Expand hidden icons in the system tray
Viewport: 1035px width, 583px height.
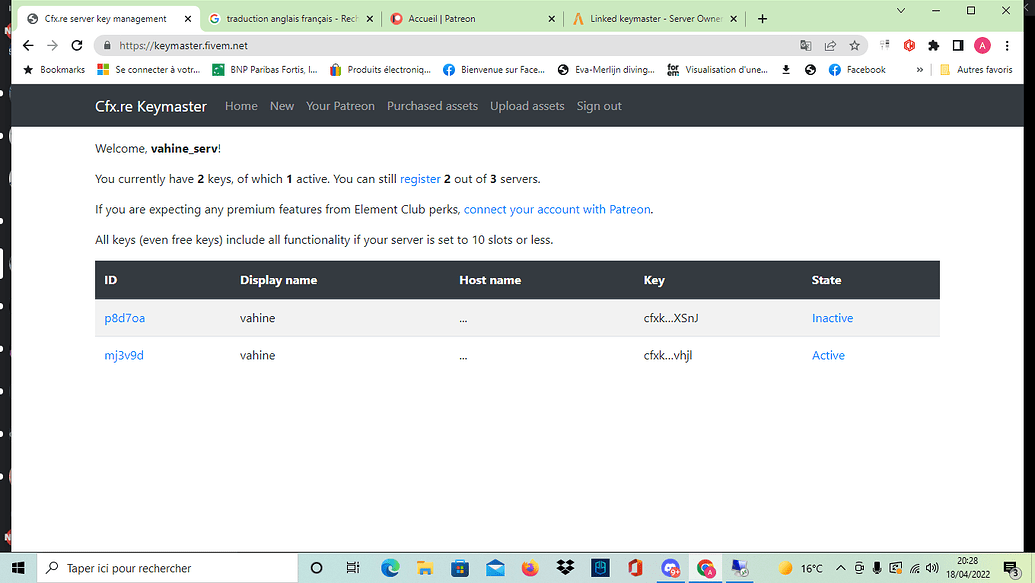[x=840, y=568]
